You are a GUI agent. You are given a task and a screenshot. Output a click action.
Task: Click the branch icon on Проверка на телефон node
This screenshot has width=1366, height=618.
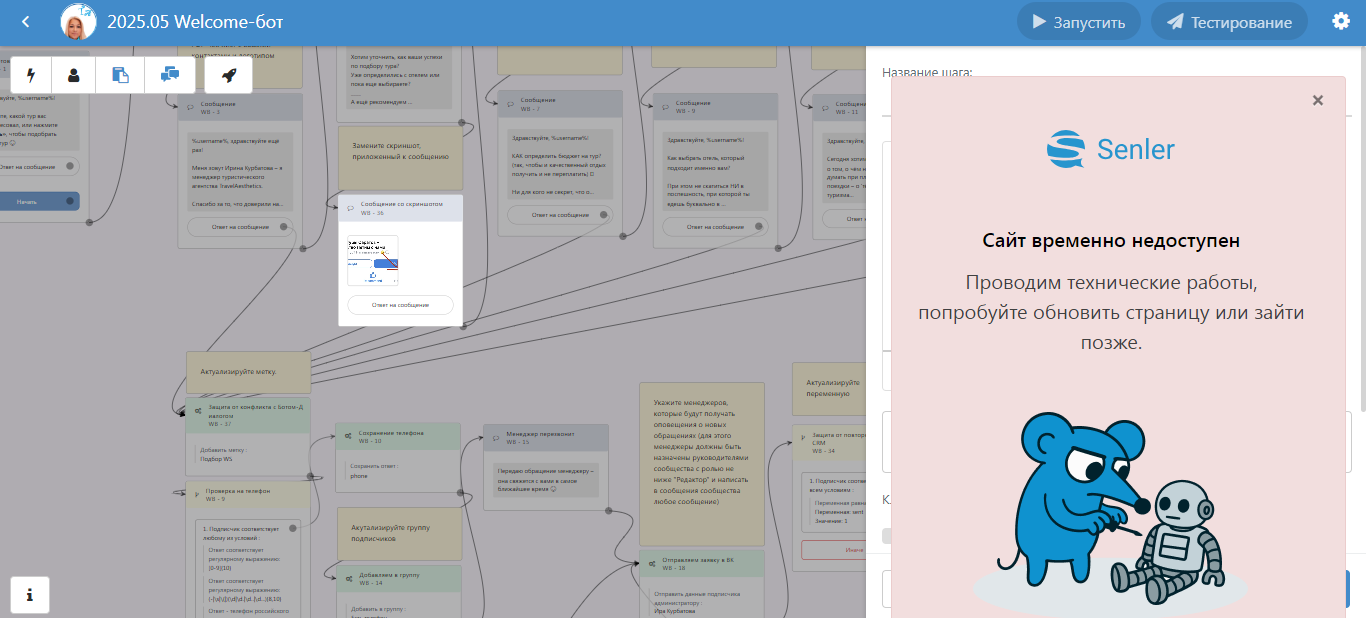(x=197, y=493)
